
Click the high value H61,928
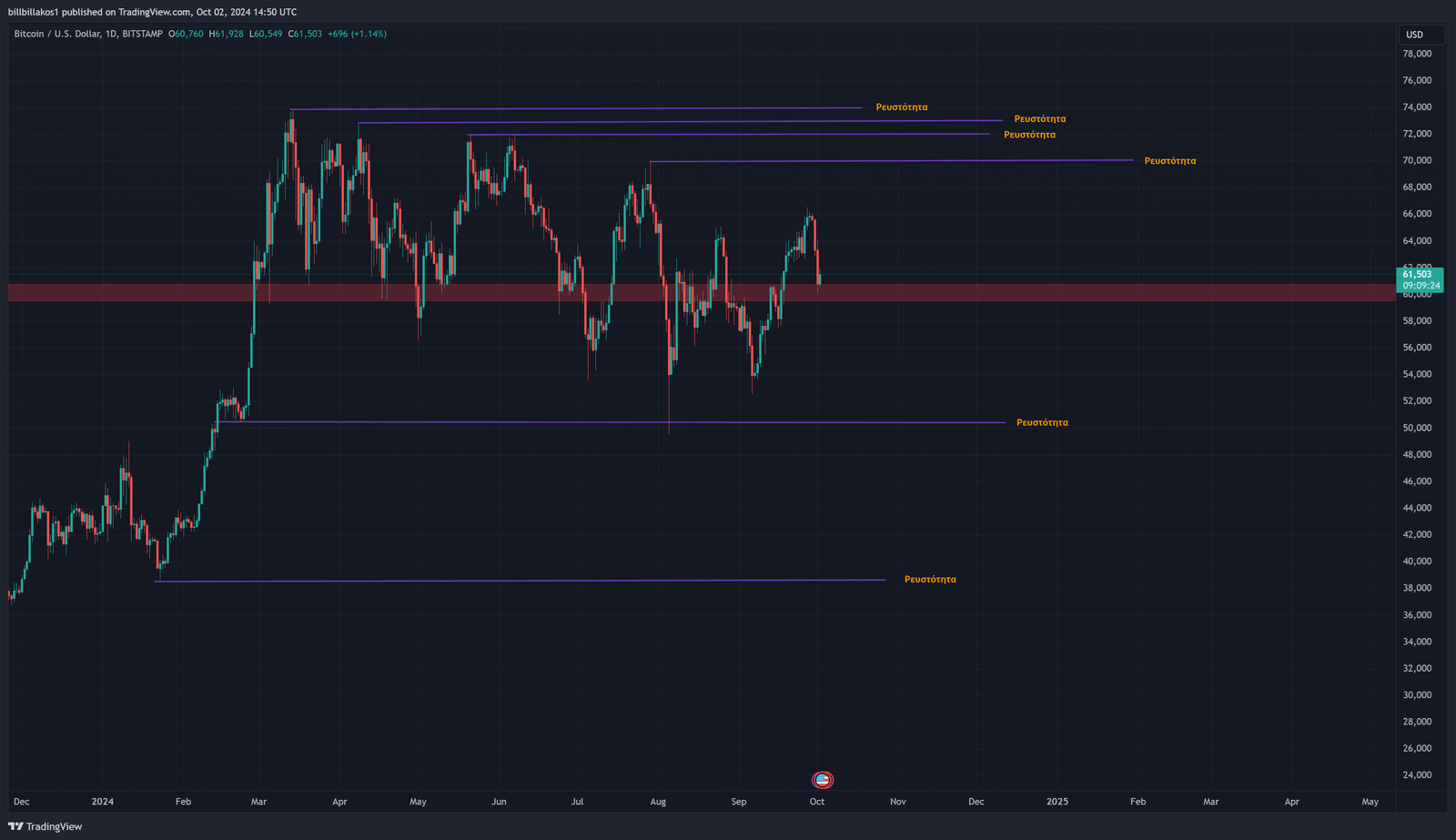226,34
